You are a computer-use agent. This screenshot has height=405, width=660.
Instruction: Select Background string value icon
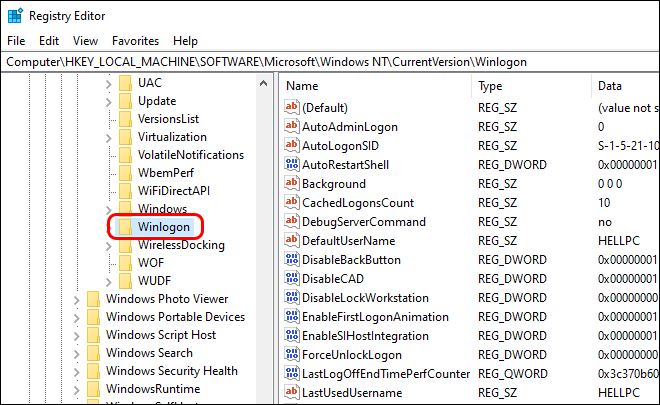click(291, 183)
